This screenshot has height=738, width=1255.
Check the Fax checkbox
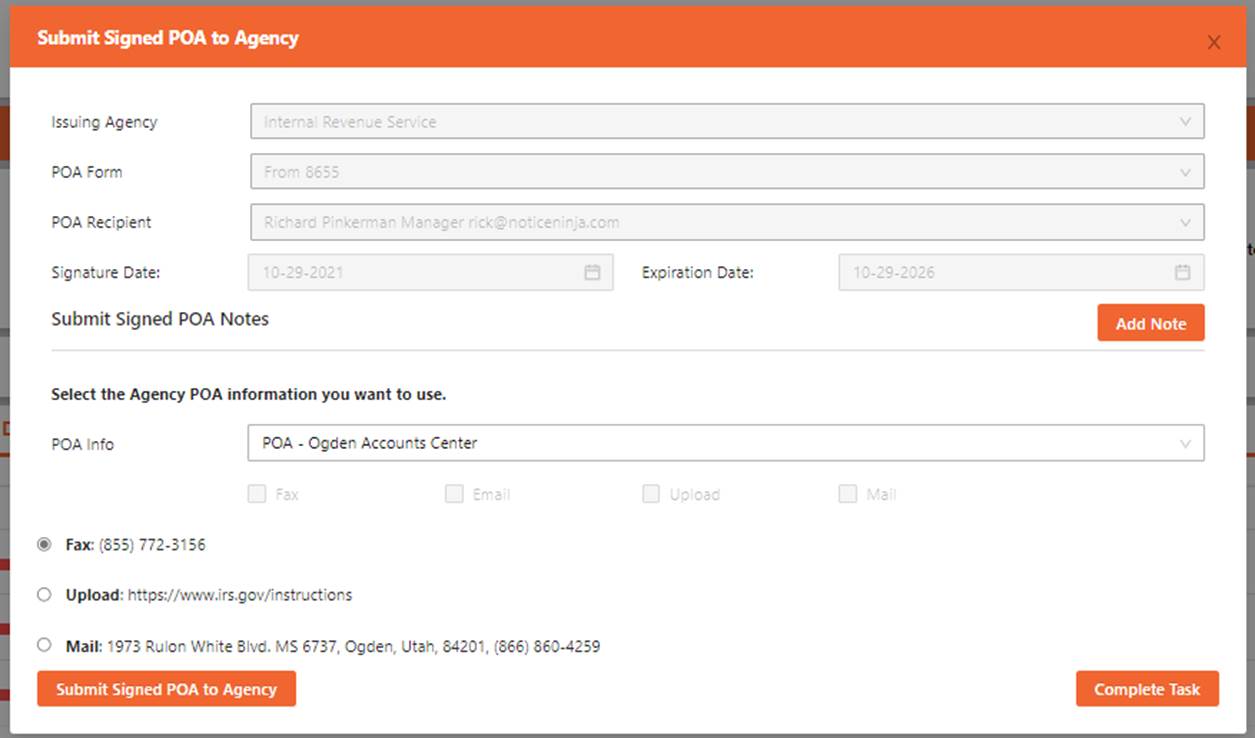(258, 494)
